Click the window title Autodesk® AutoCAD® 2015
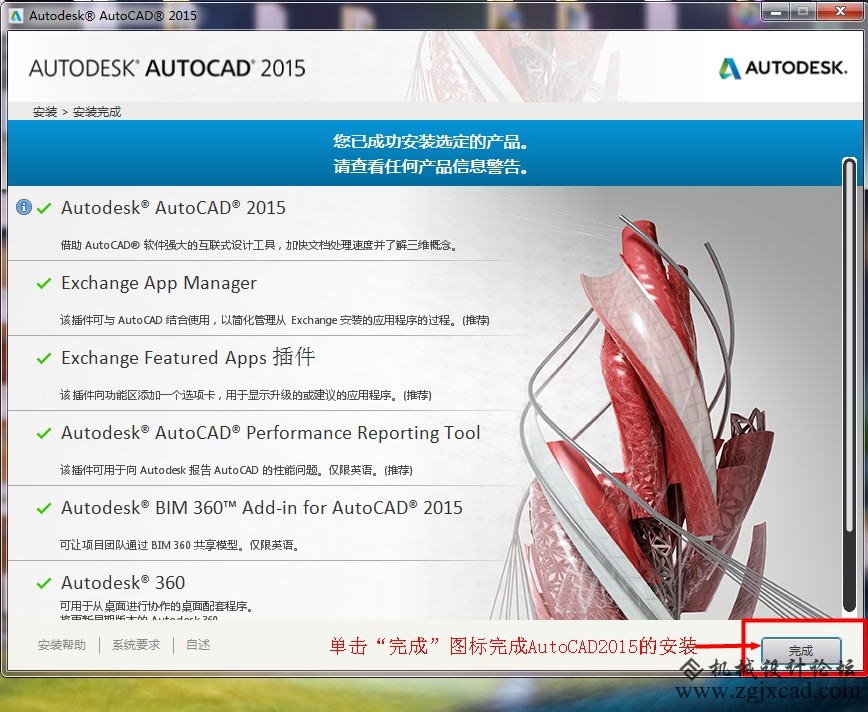Viewport: 868px width, 712px height. point(113,15)
